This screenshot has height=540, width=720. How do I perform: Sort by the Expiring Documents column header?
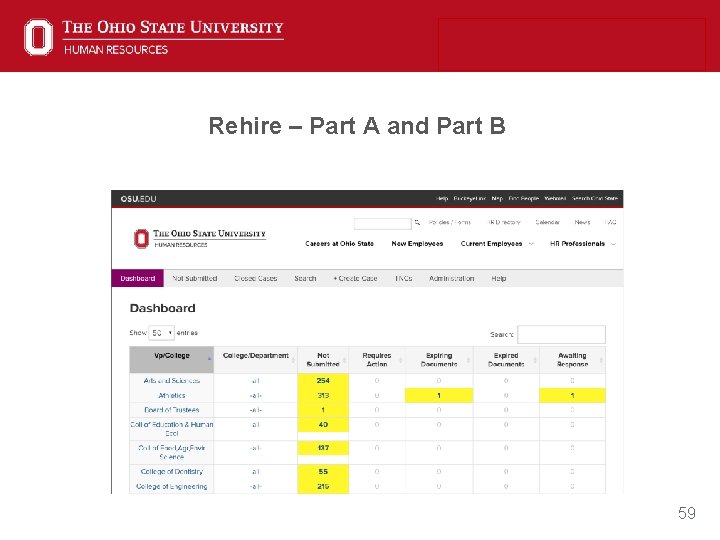(x=439, y=360)
